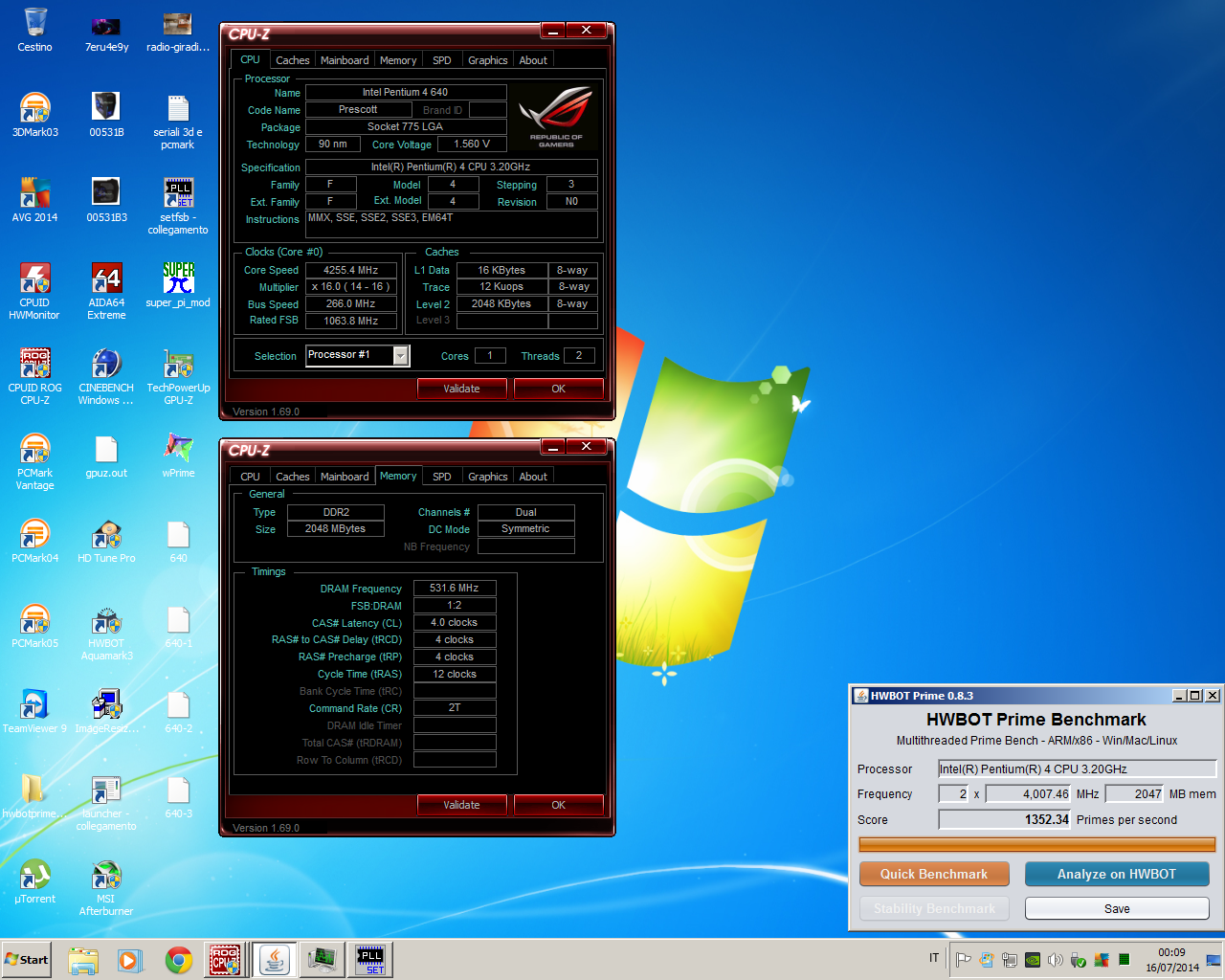Image resolution: width=1225 pixels, height=980 pixels.
Task: Open Memory tab in top CPU-Z window
Action: (x=398, y=60)
